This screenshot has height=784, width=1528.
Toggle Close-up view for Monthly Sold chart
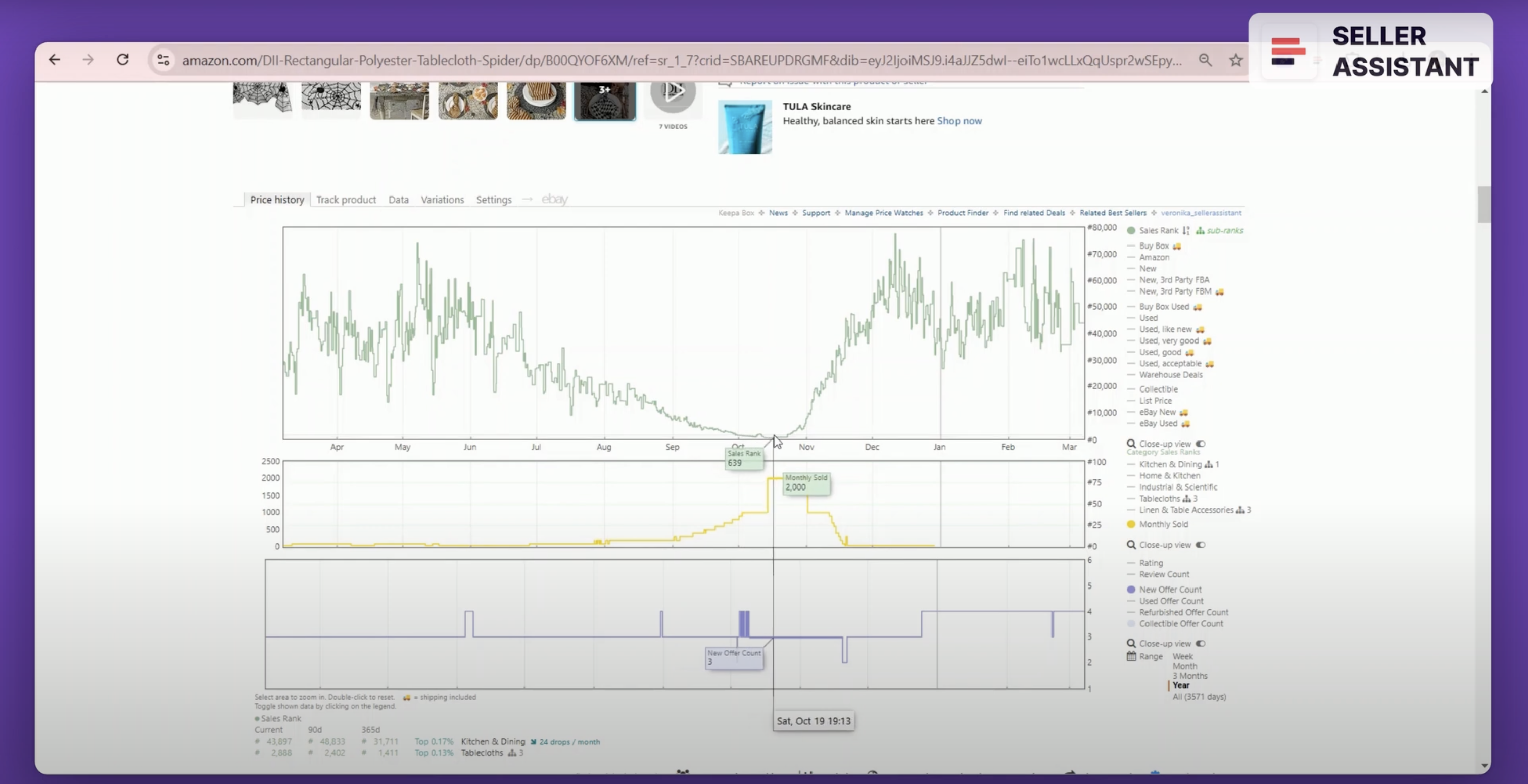(x=1200, y=545)
